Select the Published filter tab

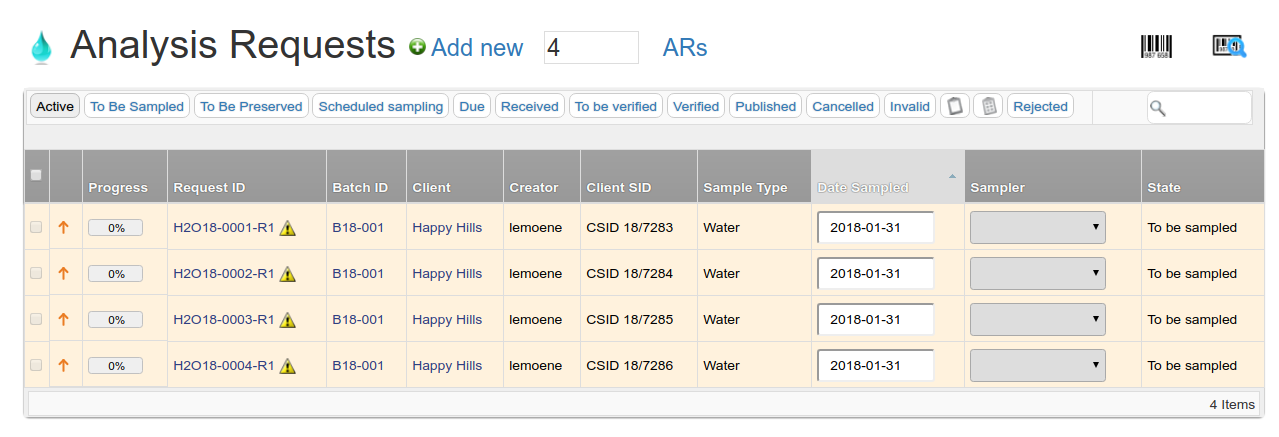pyautogui.click(x=765, y=106)
